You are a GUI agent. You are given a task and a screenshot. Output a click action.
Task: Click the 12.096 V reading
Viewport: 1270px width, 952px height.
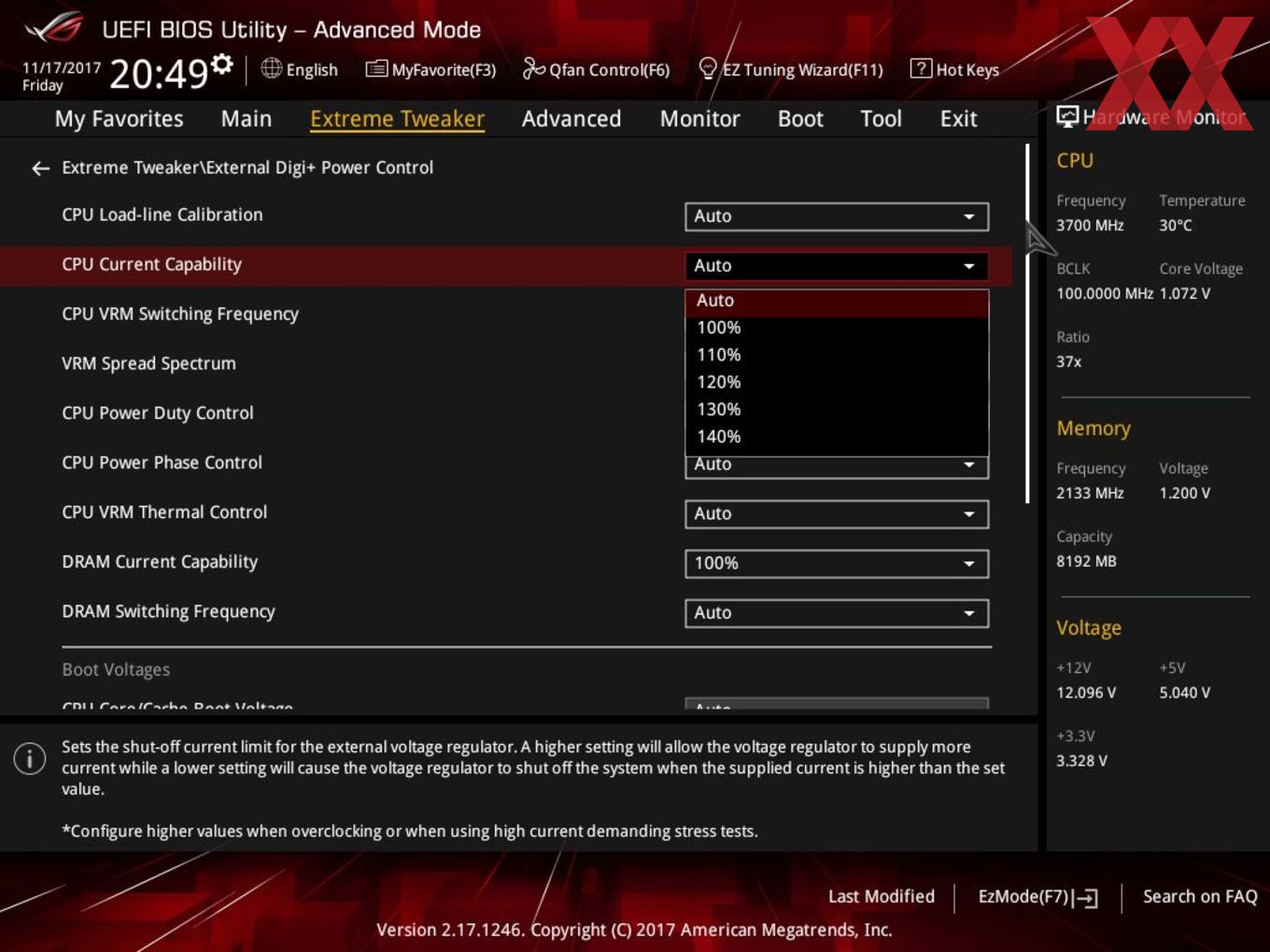(1086, 693)
